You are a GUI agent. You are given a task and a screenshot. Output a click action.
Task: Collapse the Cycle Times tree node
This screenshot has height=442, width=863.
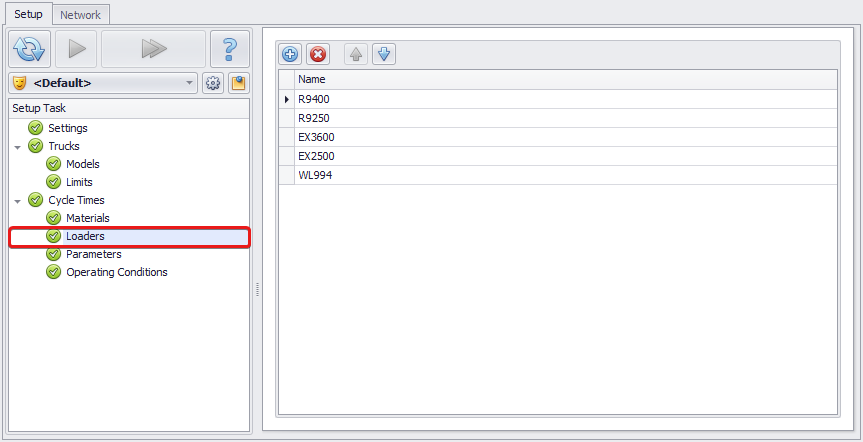18,201
